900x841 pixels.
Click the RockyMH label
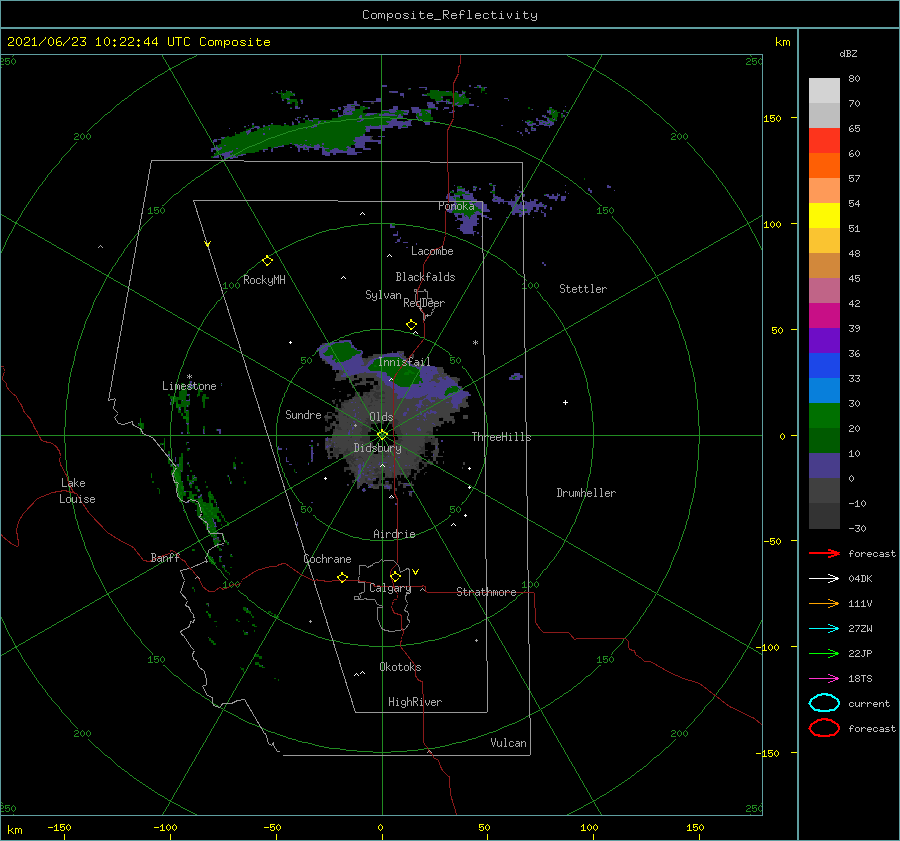(x=264, y=280)
